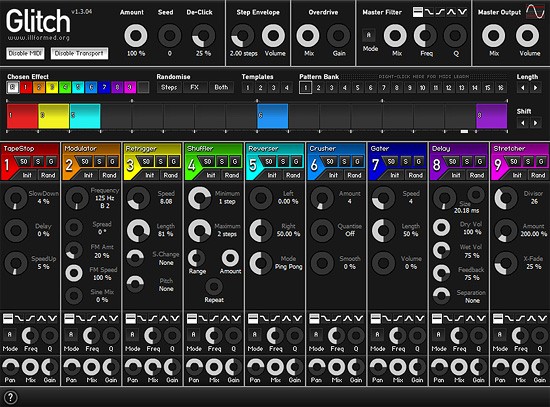
Task: Select the notch shape in Master Filter
Action: click(x=462, y=12)
